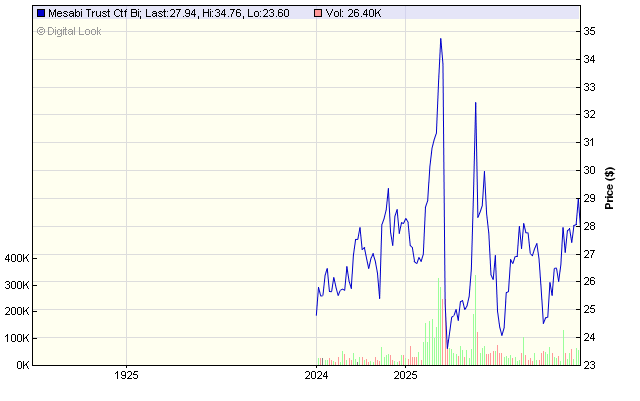Screen dimensions: 640x401
Task: Click the 28 price axis label
Action: tap(589, 226)
